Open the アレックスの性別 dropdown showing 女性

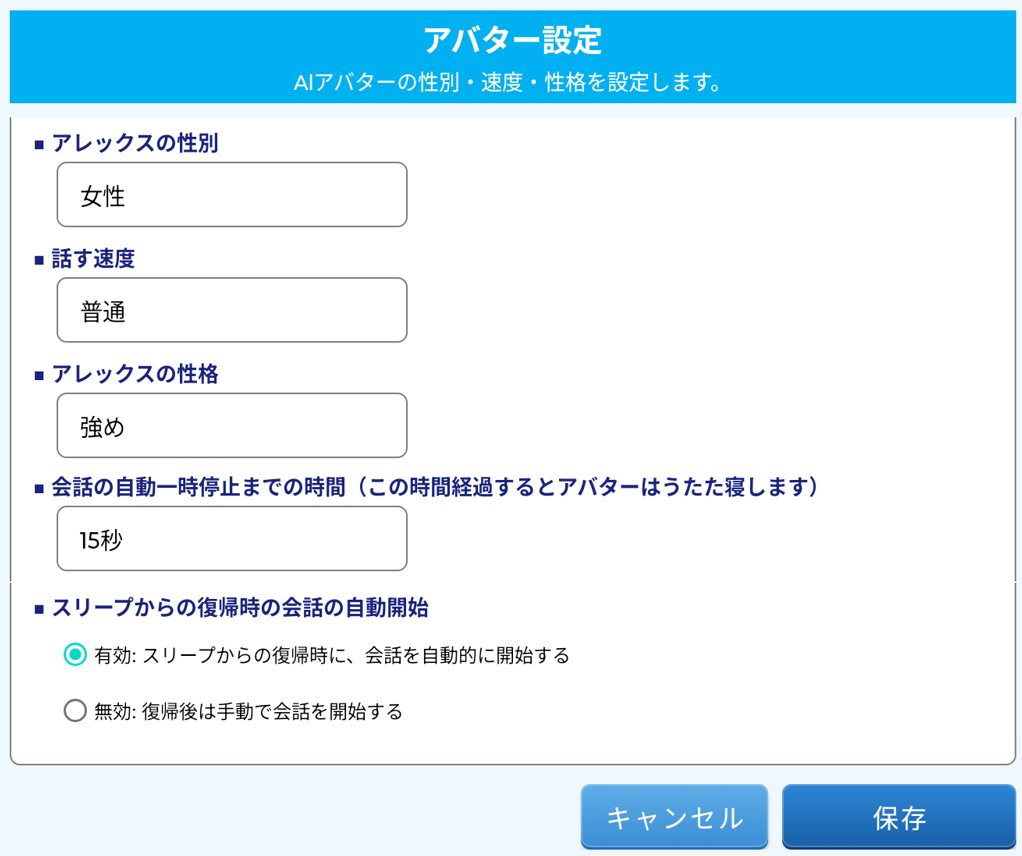pos(232,195)
